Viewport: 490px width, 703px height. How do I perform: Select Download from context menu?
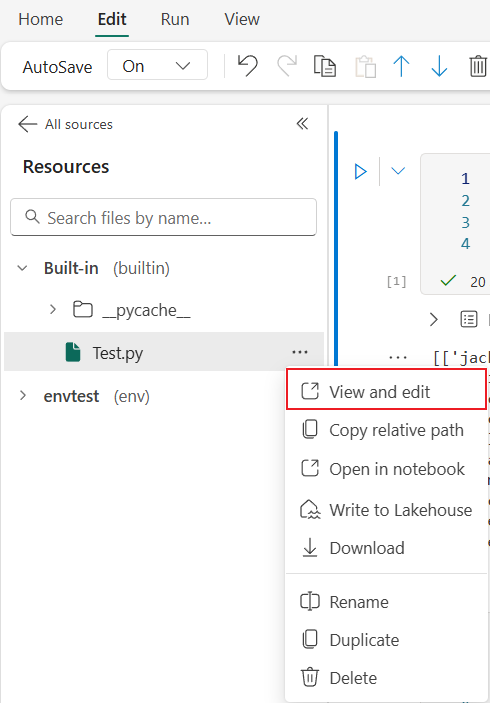click(x=386, y=548)
